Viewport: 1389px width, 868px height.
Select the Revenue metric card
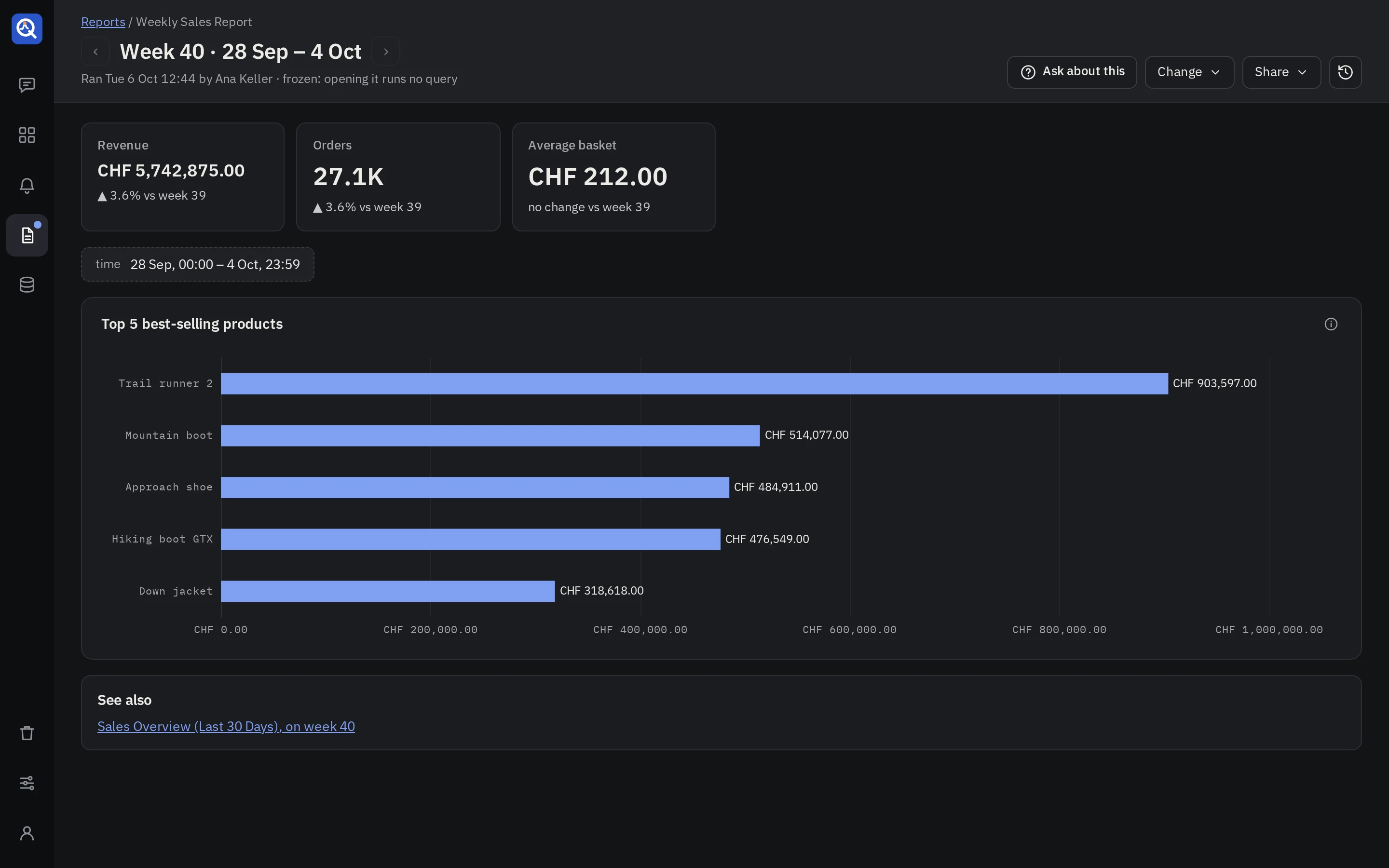tap(182, 177)
